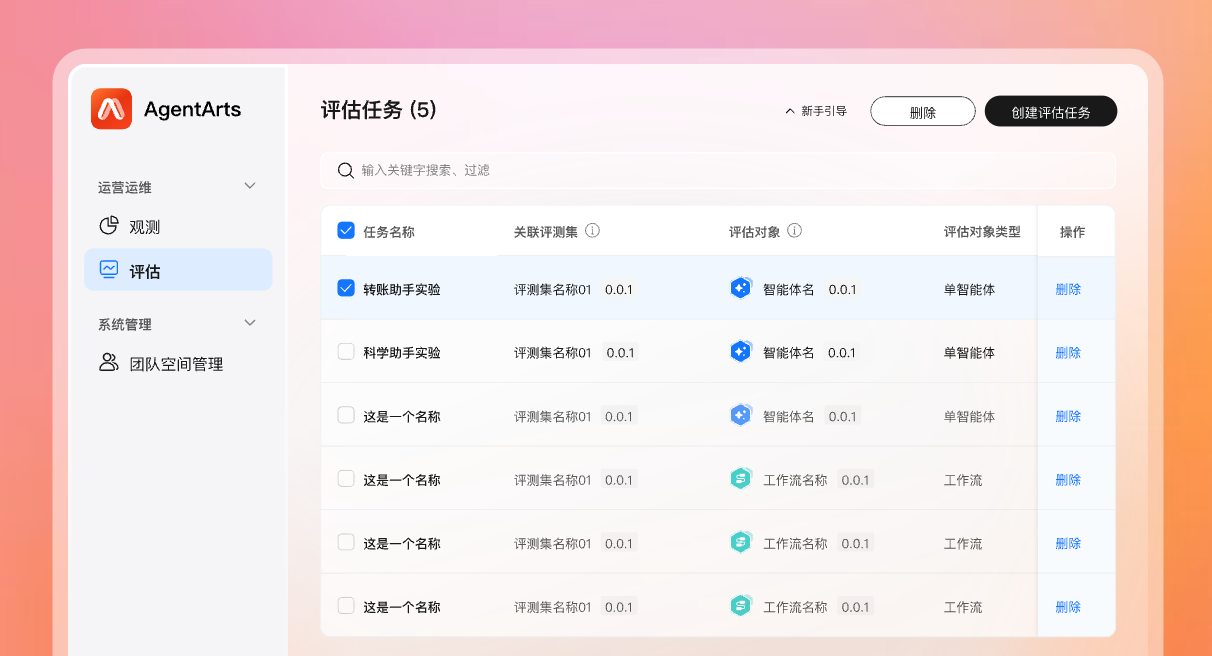The image size is (1212, 656).
Task: Click the top 删除 outlined button
Action: pos(922,112)
